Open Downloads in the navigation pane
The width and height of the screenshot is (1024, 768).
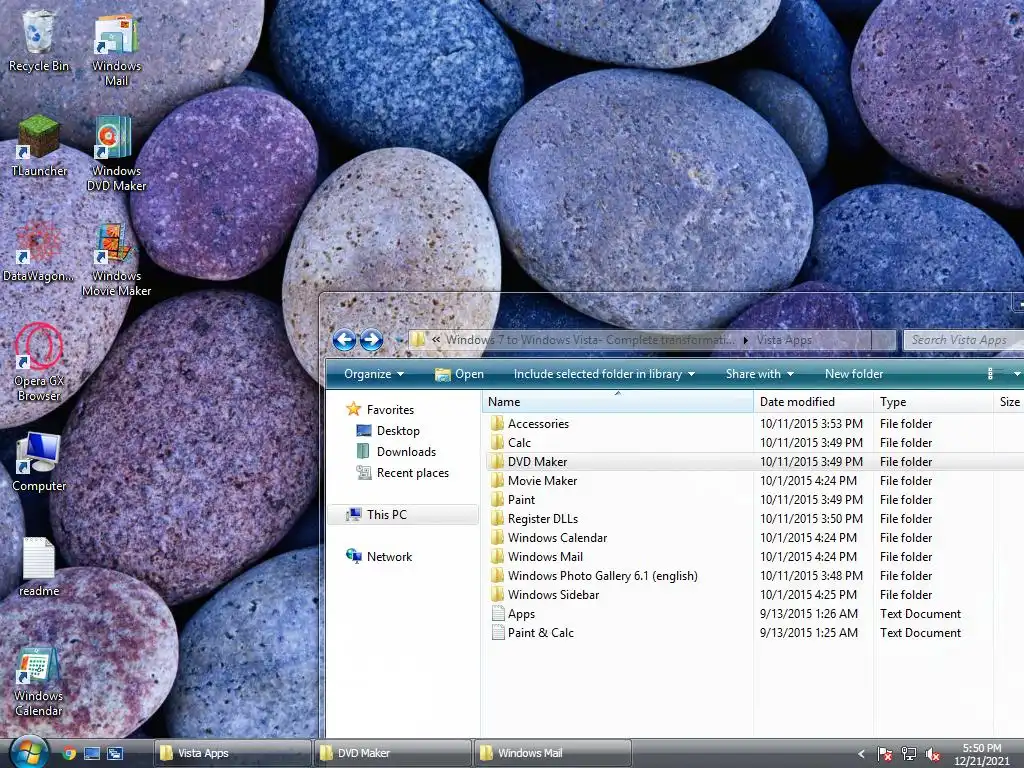(x=396, y=452)
